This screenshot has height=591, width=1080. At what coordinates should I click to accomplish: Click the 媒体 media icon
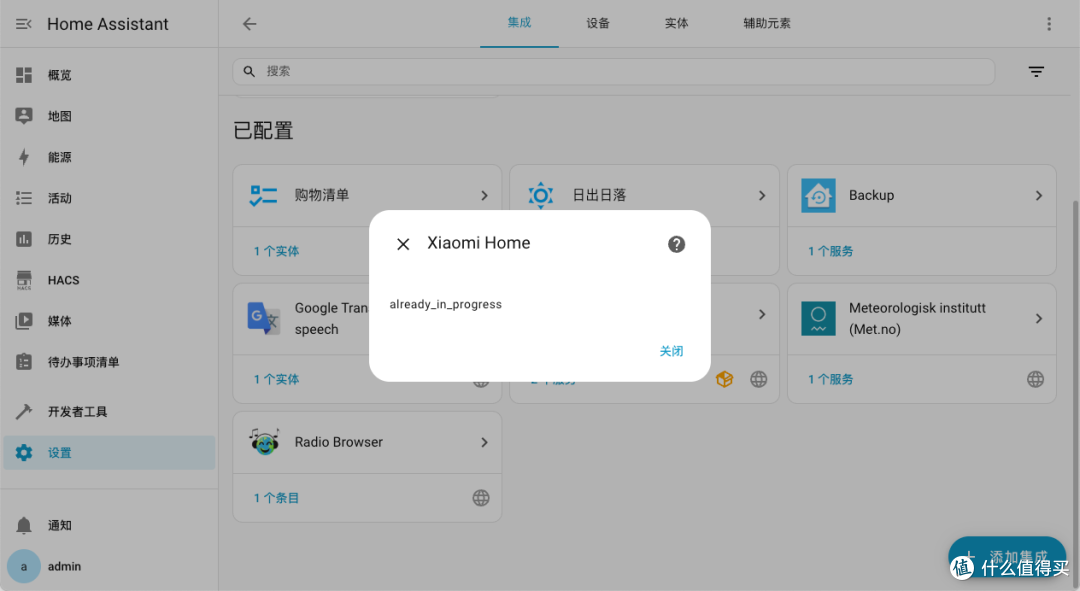click(x=24, y=321)
